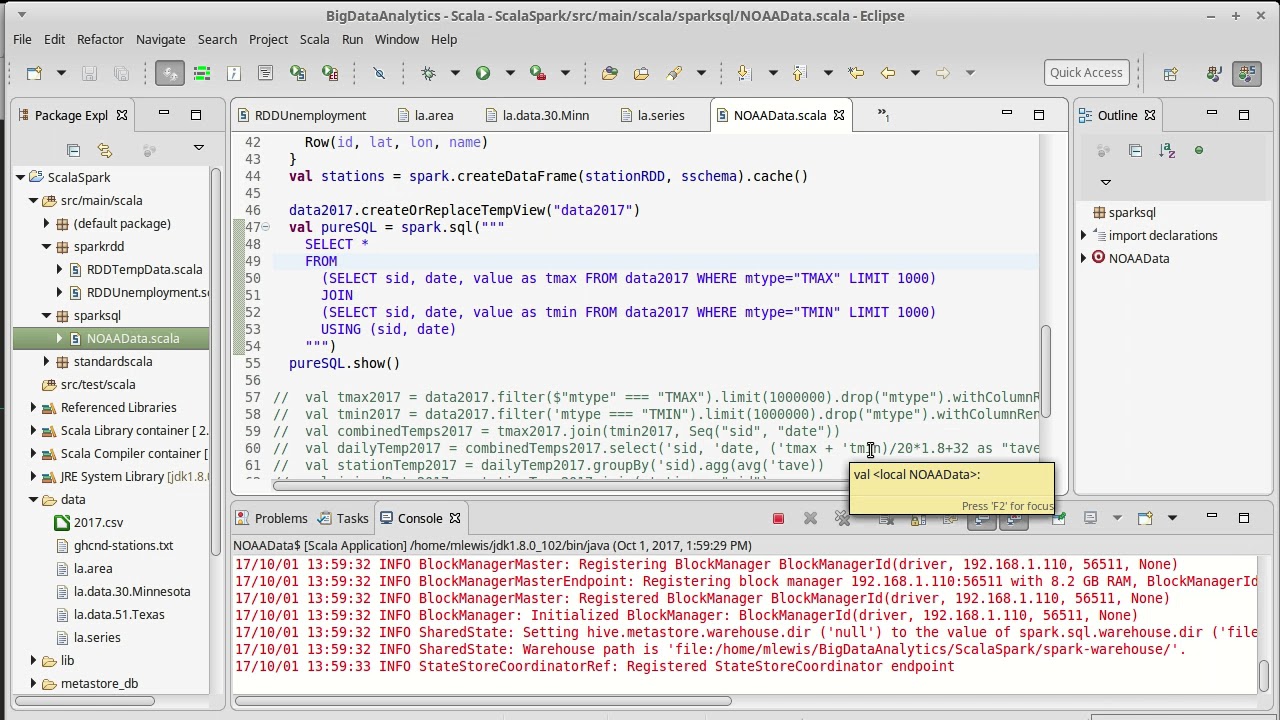The image size is (1280, 720).
Task: Open the Outline view menu arrow
Action: click(x=1105, y=182)
